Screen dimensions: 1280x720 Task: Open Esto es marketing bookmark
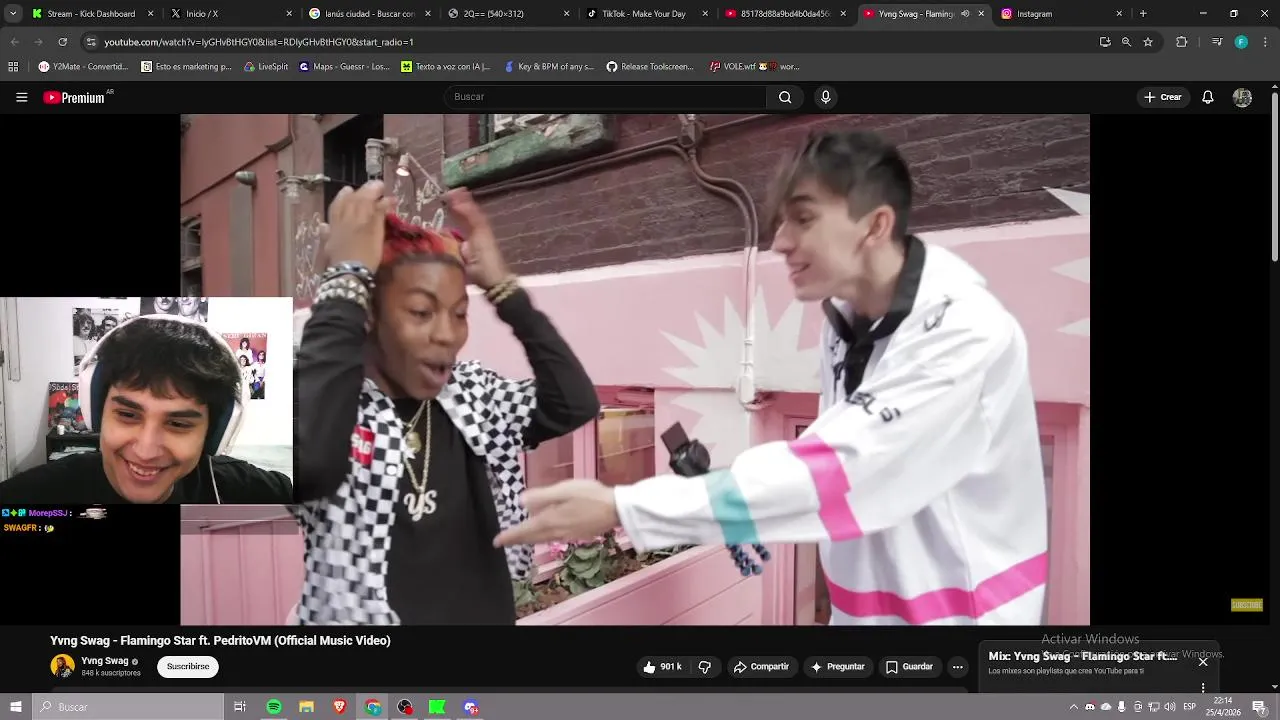(186, 67)
